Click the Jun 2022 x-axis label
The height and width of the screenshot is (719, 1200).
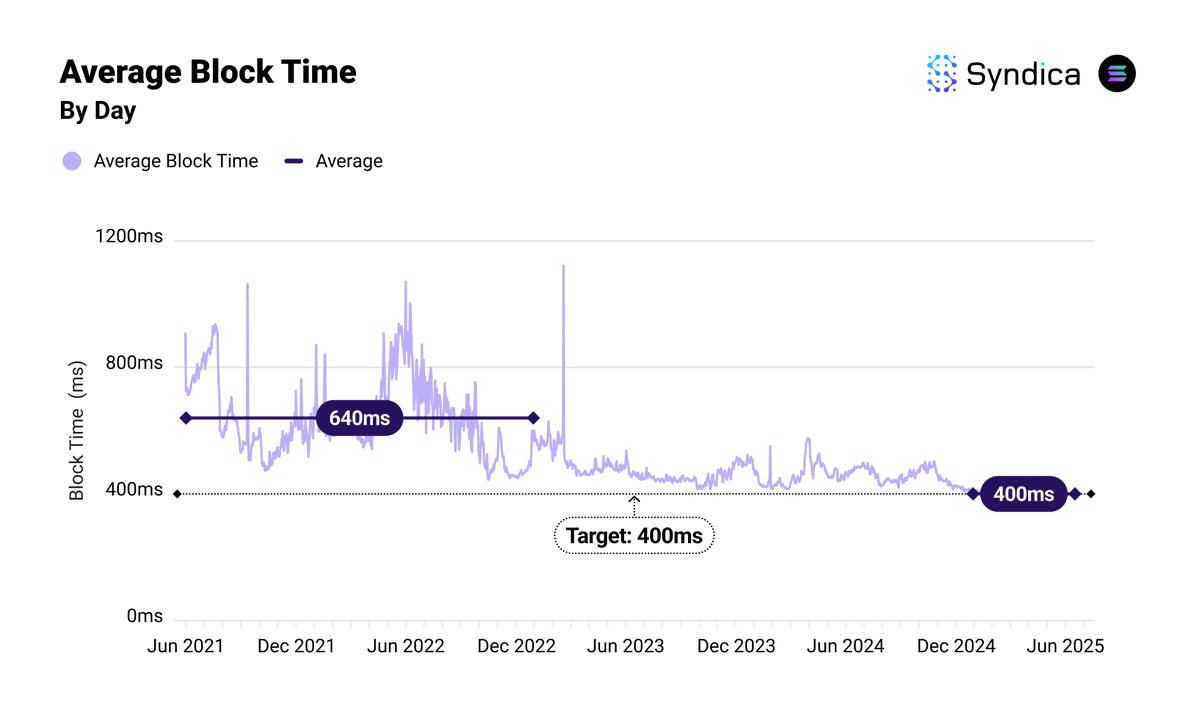405,646
